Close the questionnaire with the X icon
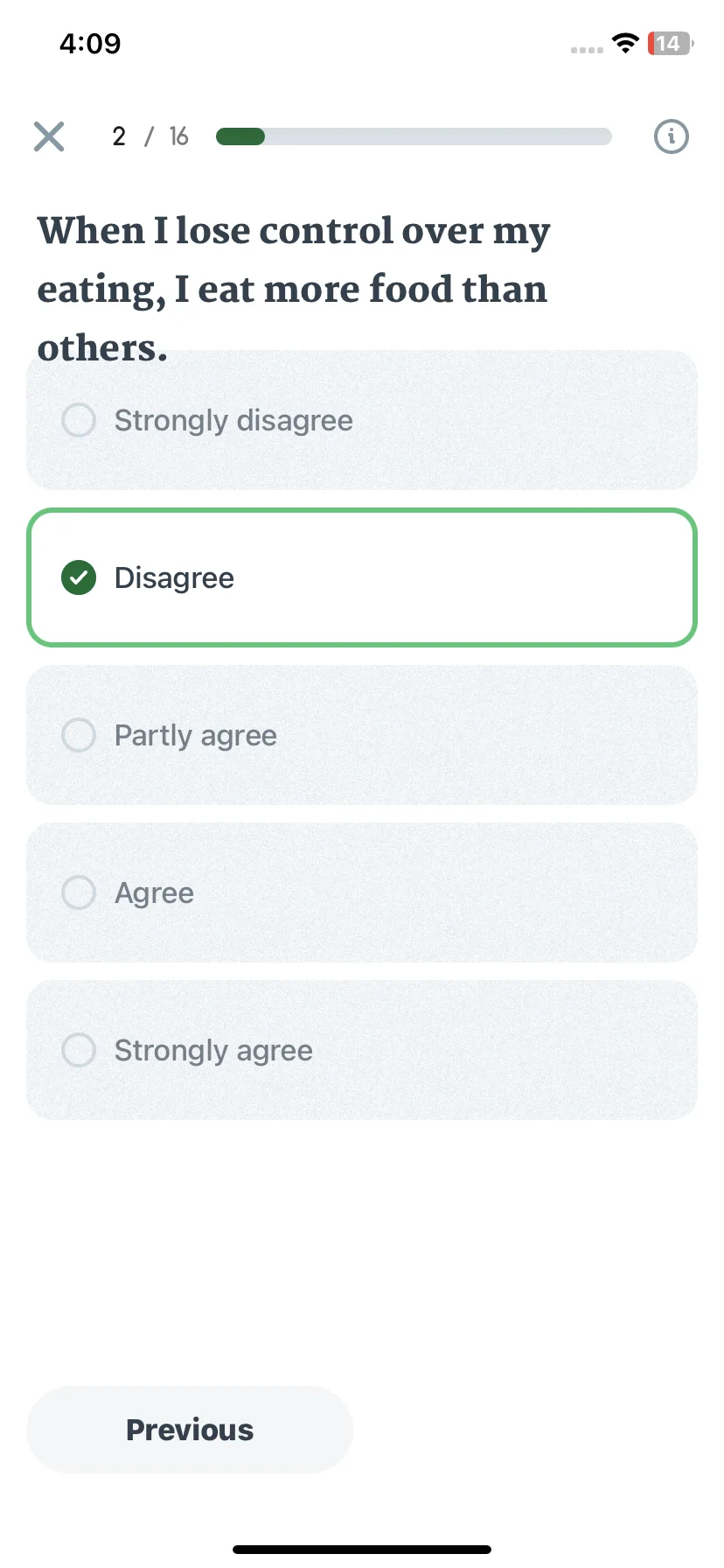Image resolution: width=724 pixels, height=1568 pixels. pyautogui.click(x=49, y=136)
